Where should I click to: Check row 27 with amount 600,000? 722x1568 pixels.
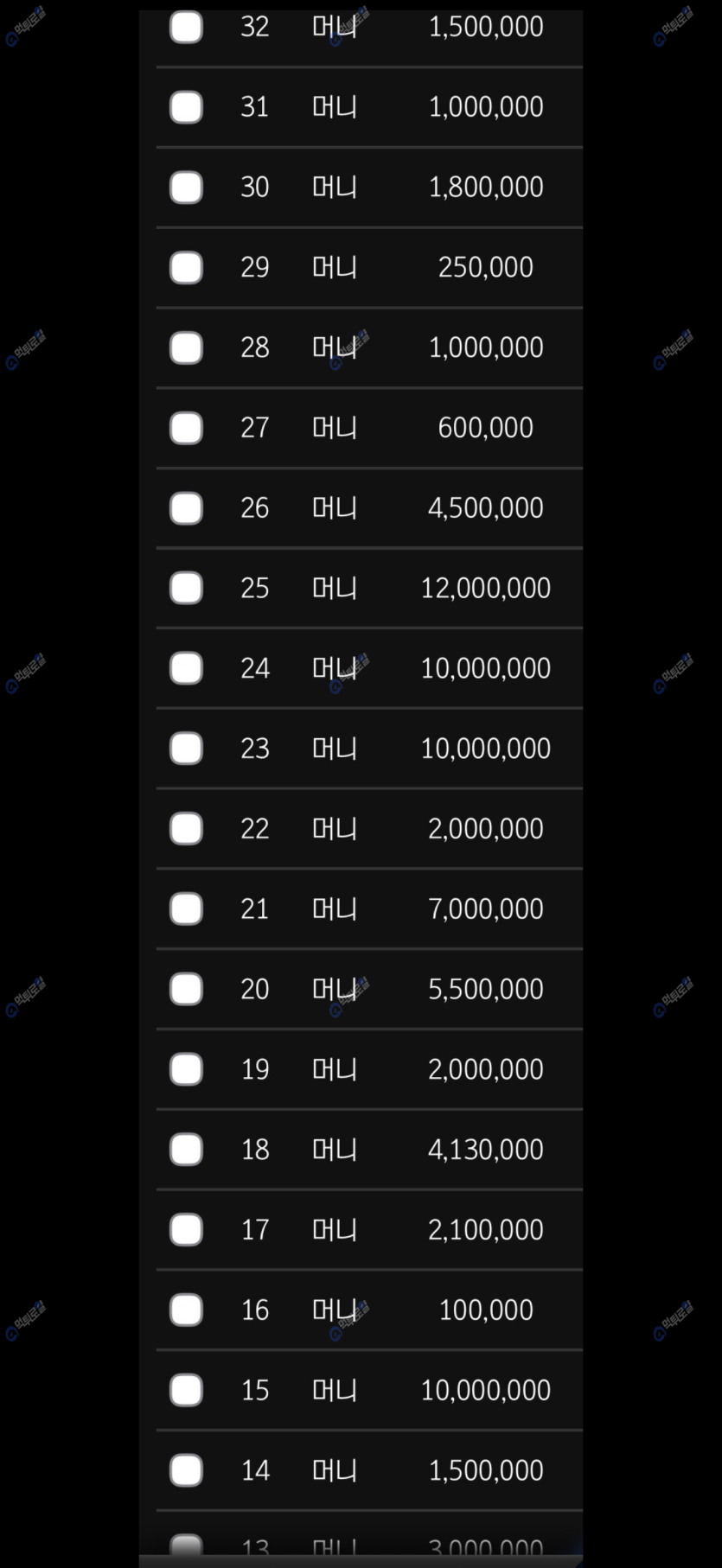(186, 428)
